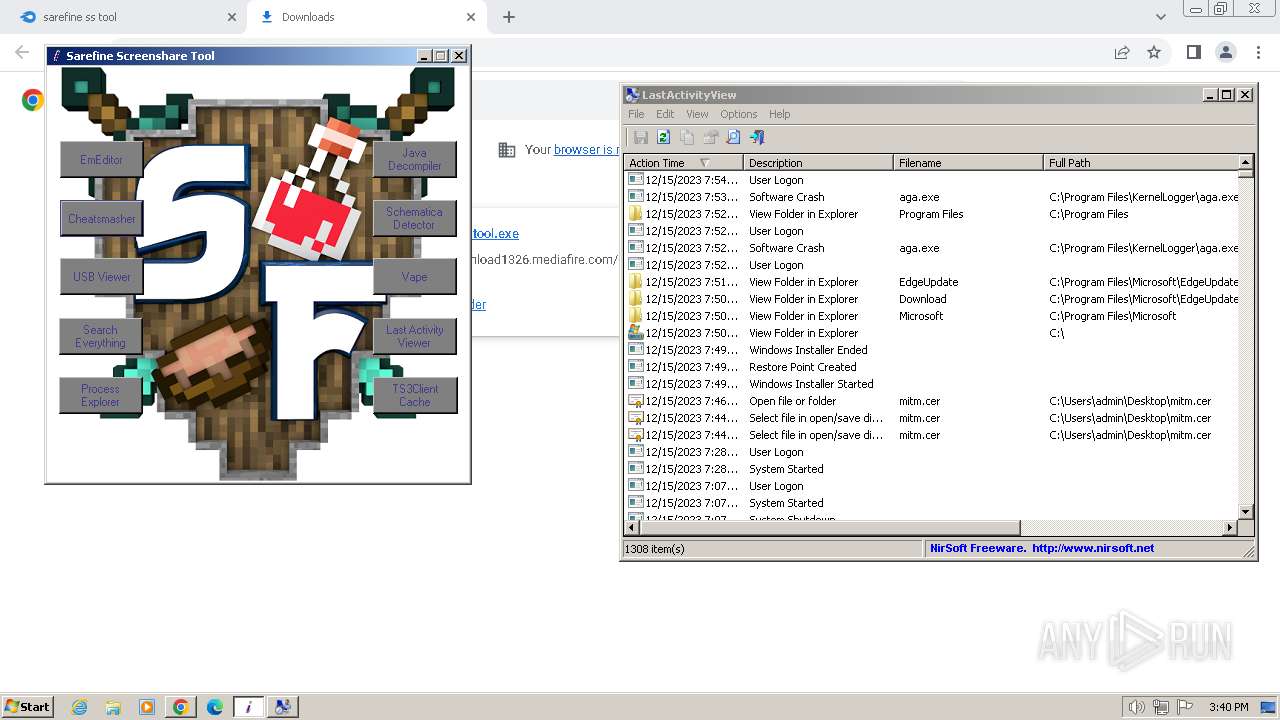This screenshot has width=1280, height=720.
Task: Close the sarefine ss tool tab
Action: click(x=232, y=17)
